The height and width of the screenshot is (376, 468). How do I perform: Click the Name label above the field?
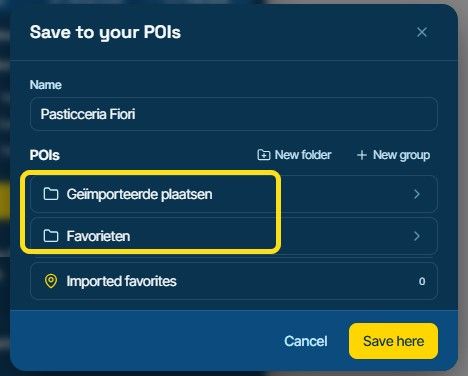pyautogui.click(x=46, y=85)
